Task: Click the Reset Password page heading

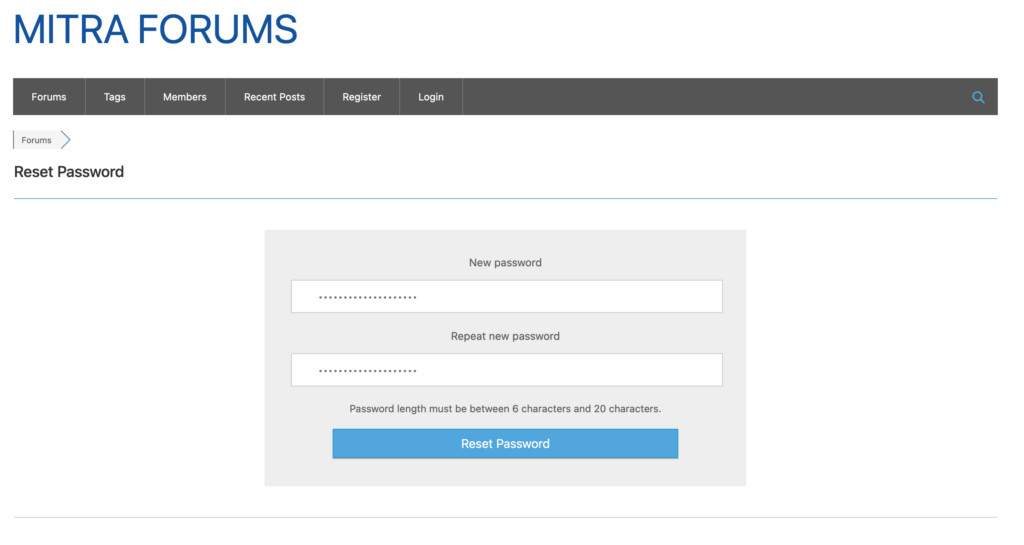Action: coord(69,172)
